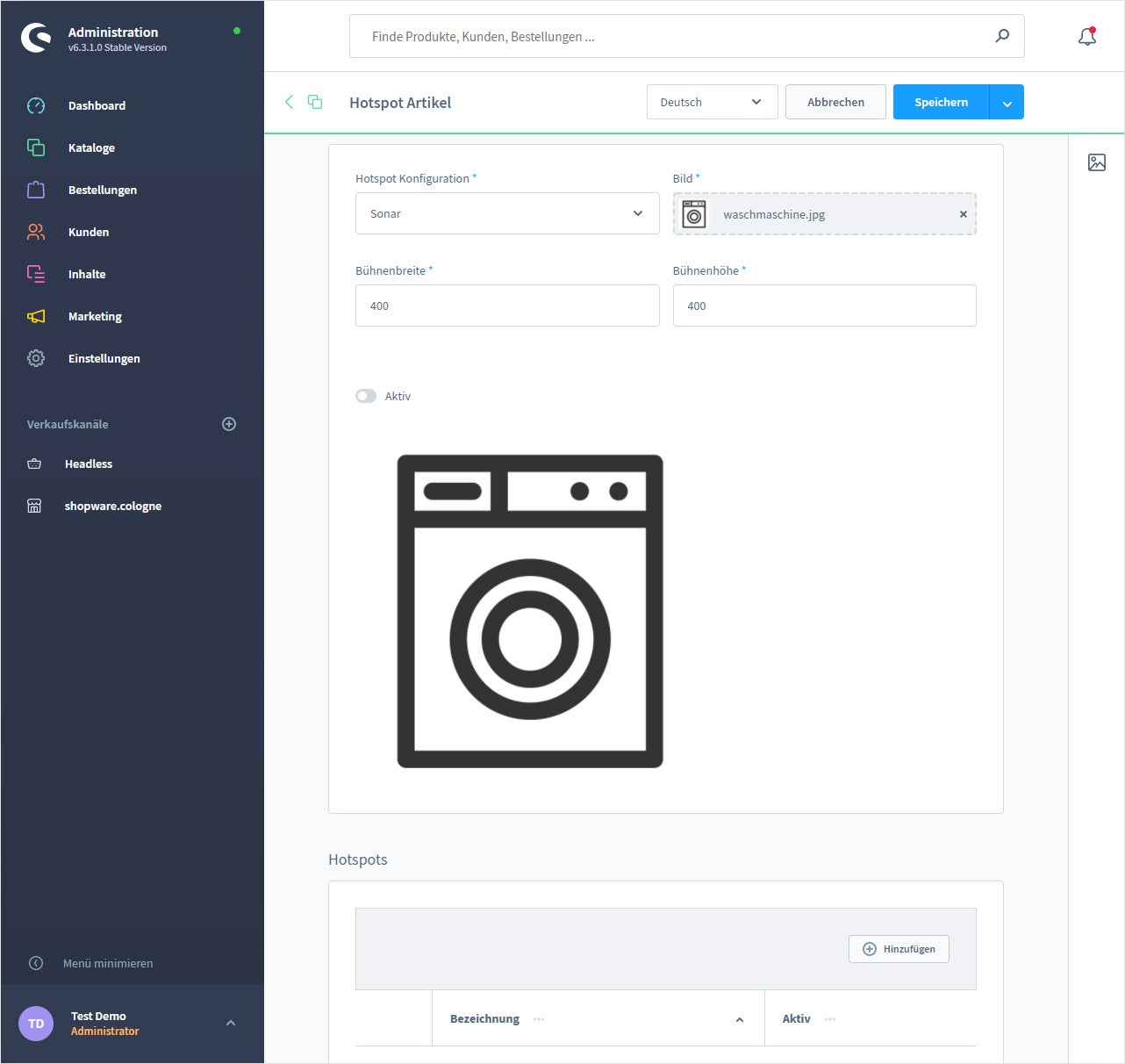Sort by Bezeichnung arrow

(740, 1019)
